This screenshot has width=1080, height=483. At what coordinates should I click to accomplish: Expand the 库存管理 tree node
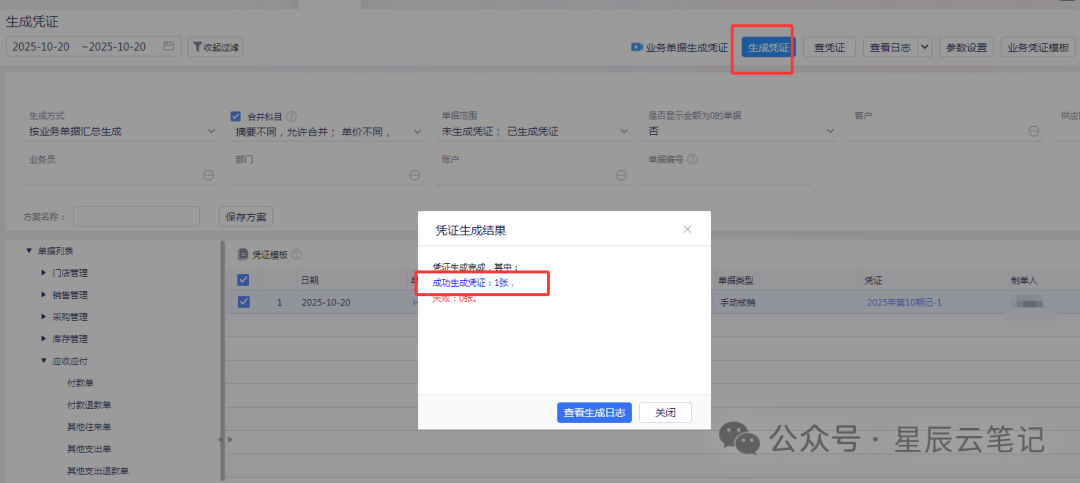point(44,339)
